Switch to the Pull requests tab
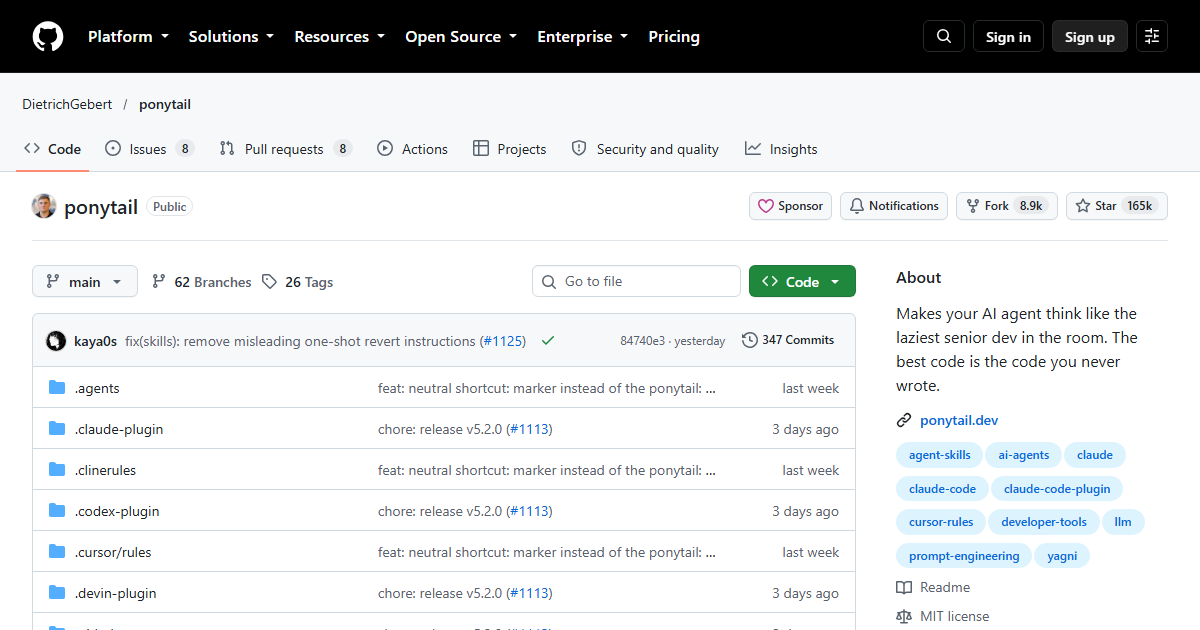The height and width of the screenshot is (630, 1200). coord(286,149)
